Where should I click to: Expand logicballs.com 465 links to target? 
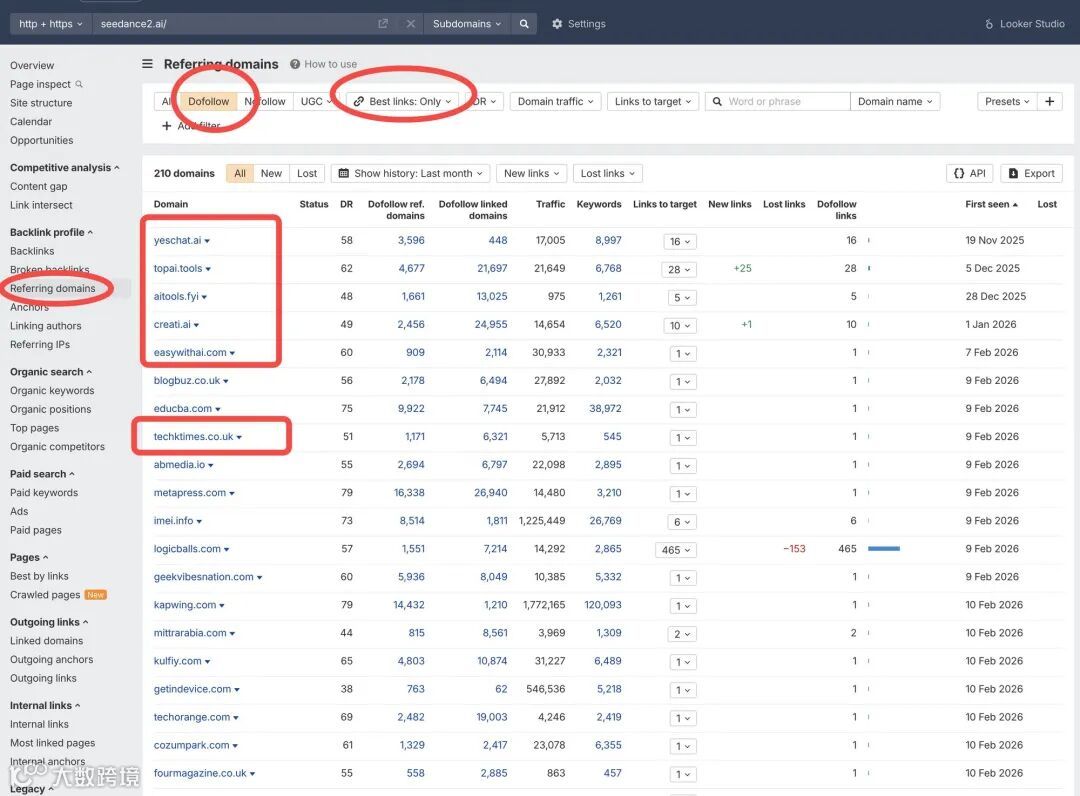[x=675, y=549]
